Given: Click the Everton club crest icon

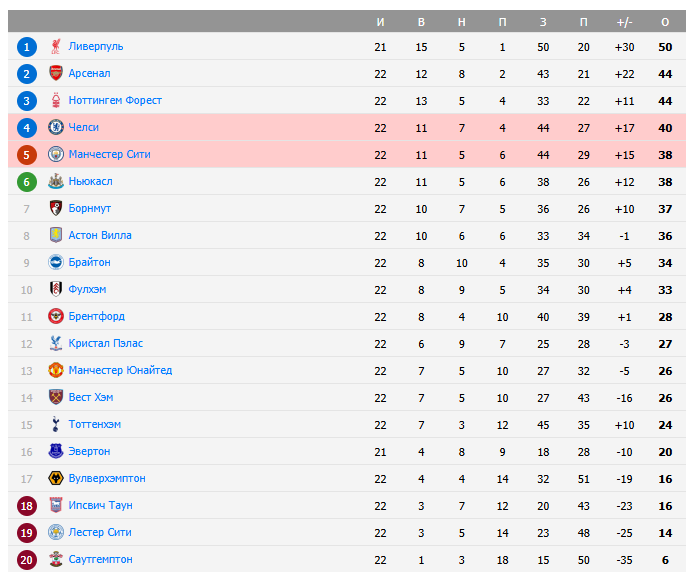Looking at the screenshot, I should [56, 452].
